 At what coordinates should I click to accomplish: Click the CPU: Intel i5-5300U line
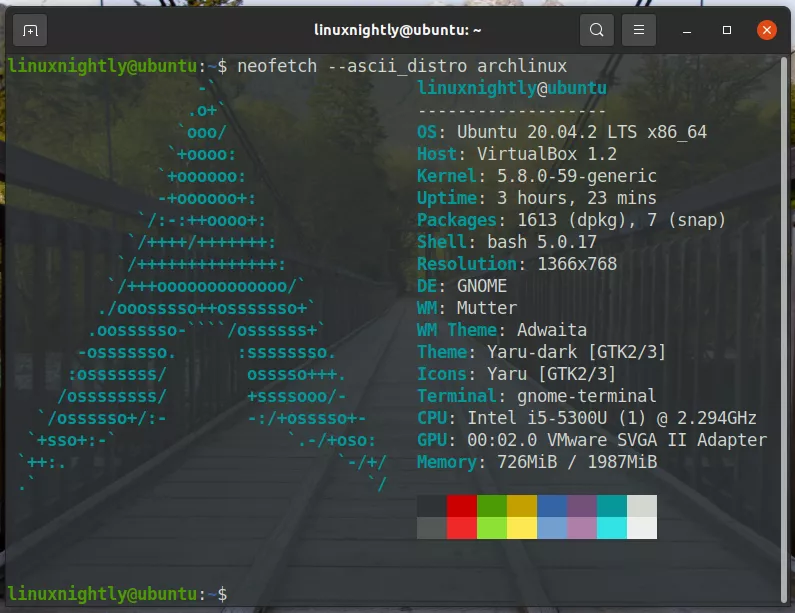(587, 418)
